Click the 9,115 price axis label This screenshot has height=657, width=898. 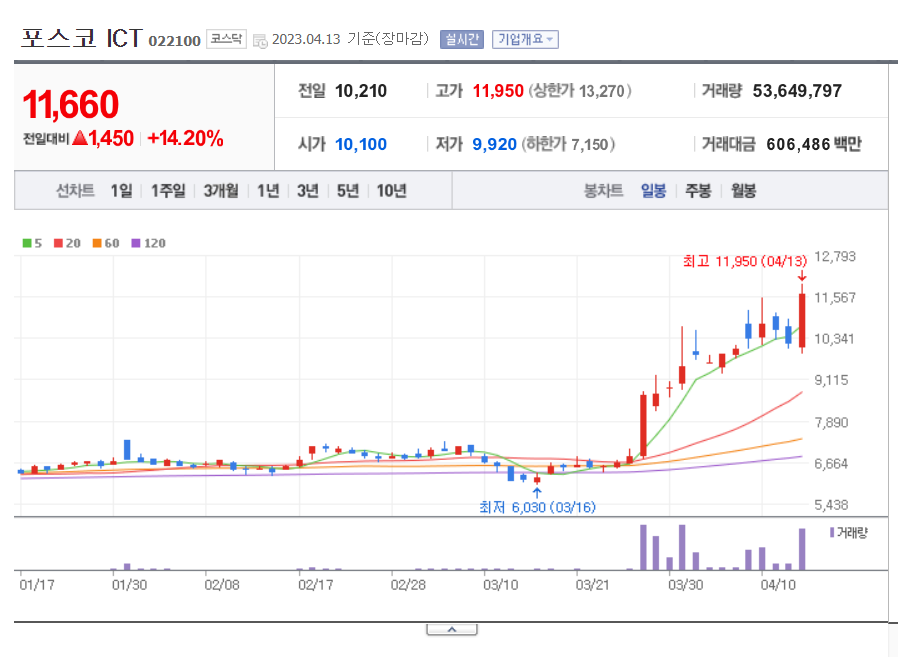pos(831,380)
